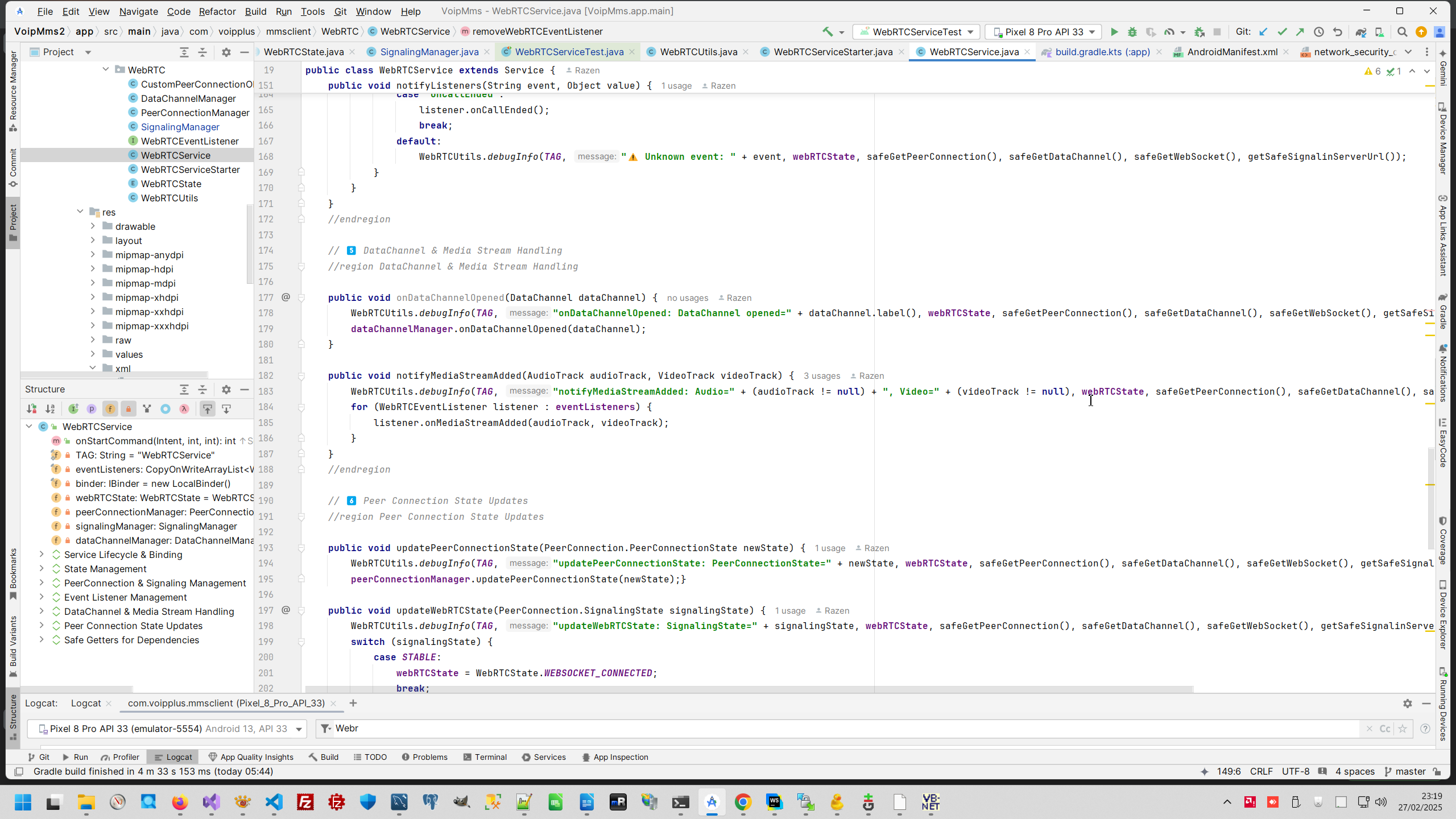This screenshot has height=819, width=1456.
Task: Click the Debug bug icon in toolbar
Action: pos(1132,32)
